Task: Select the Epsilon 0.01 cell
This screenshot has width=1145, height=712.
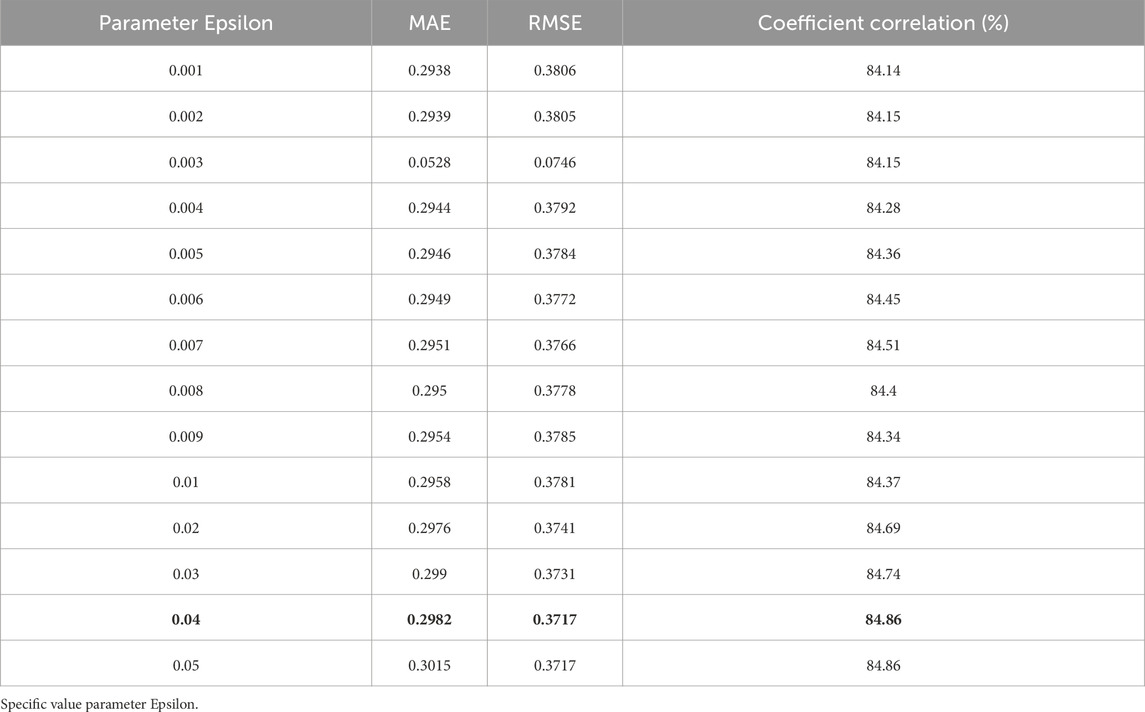Action: click(x=185, y=482)
